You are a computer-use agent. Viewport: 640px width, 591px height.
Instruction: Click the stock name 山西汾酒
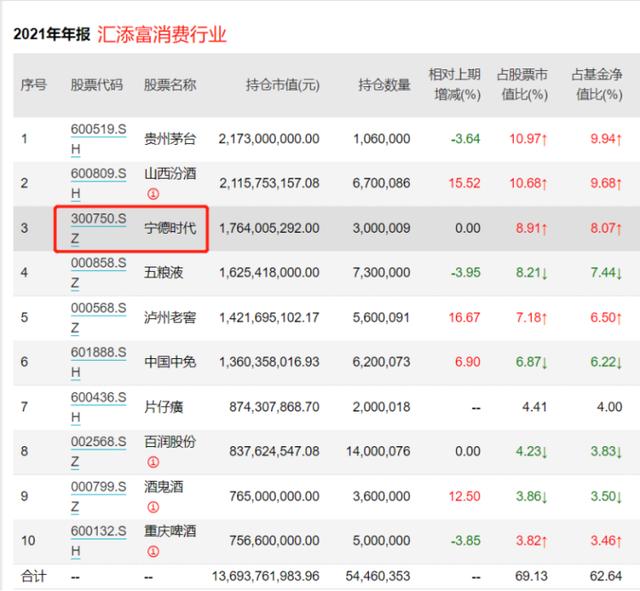(x=170, y=173)
